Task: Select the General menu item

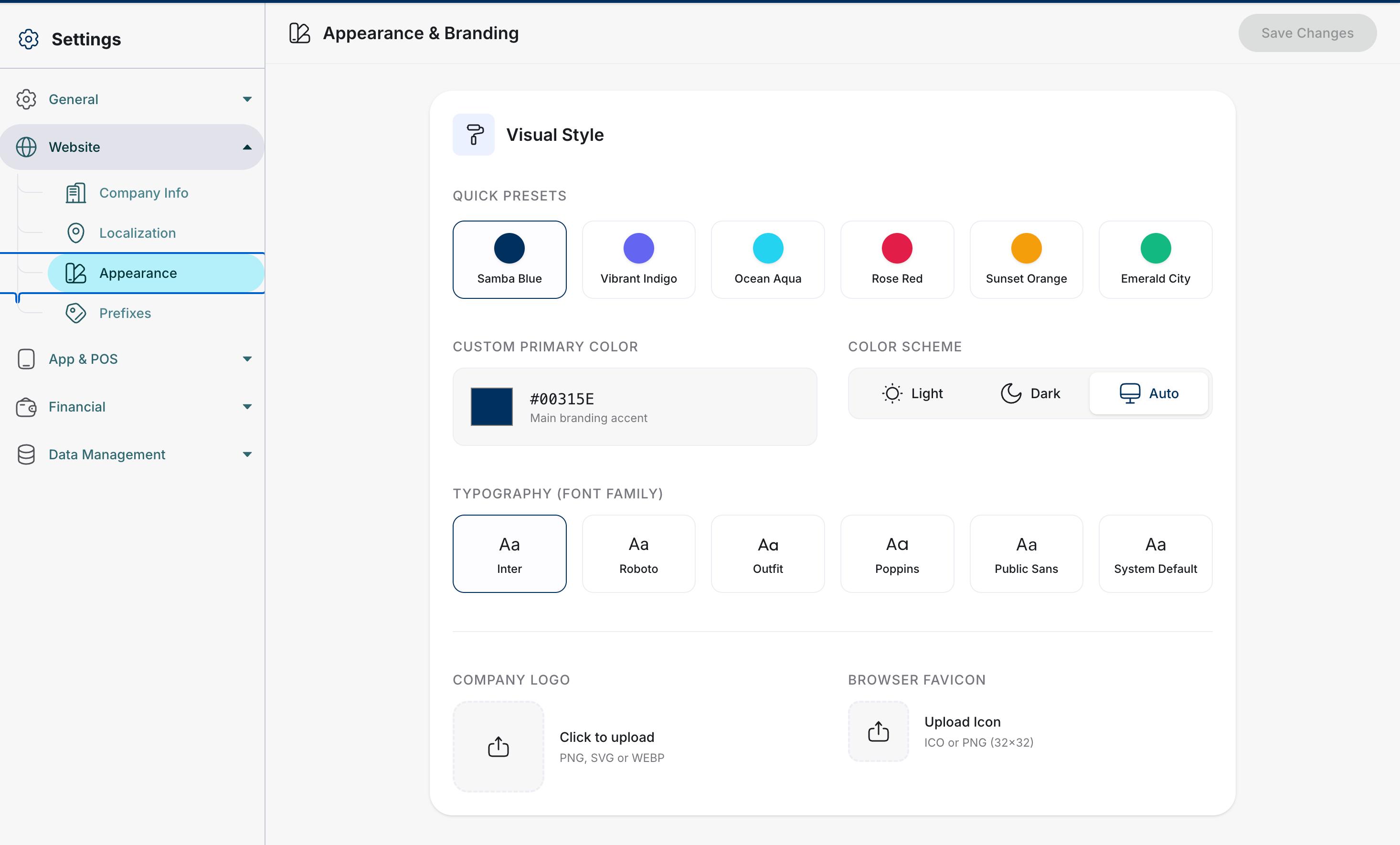Action: click(x=132, y=99)
